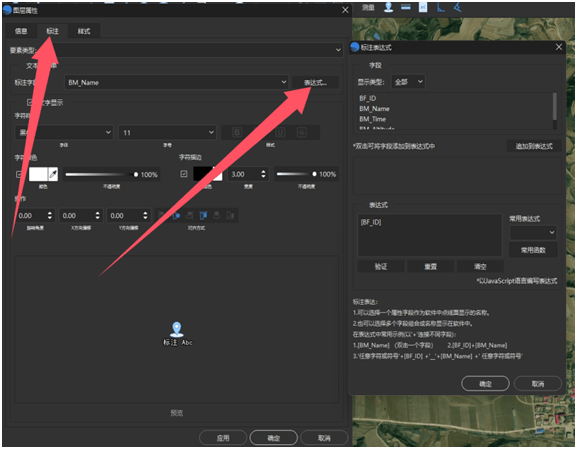
Task: Select the distance measurement ruler icon
Action: tap(406, 7)
